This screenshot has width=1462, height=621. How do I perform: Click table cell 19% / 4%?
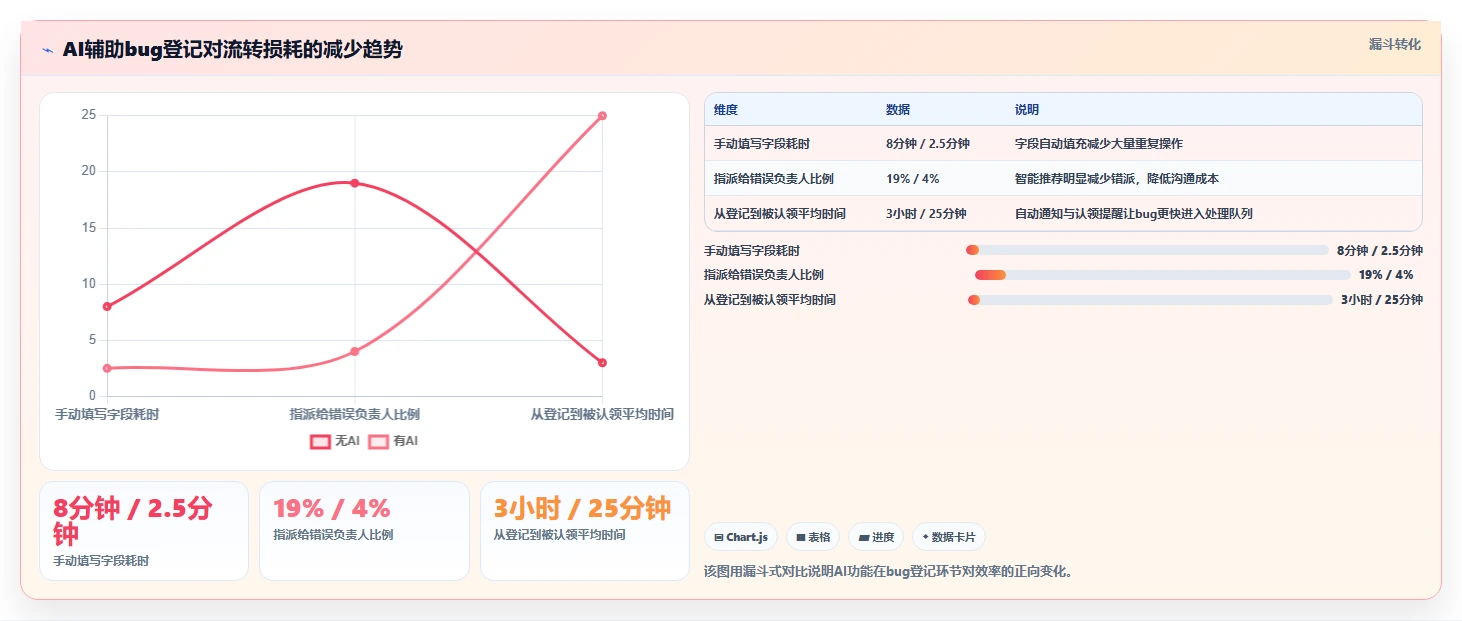[912, 179]
